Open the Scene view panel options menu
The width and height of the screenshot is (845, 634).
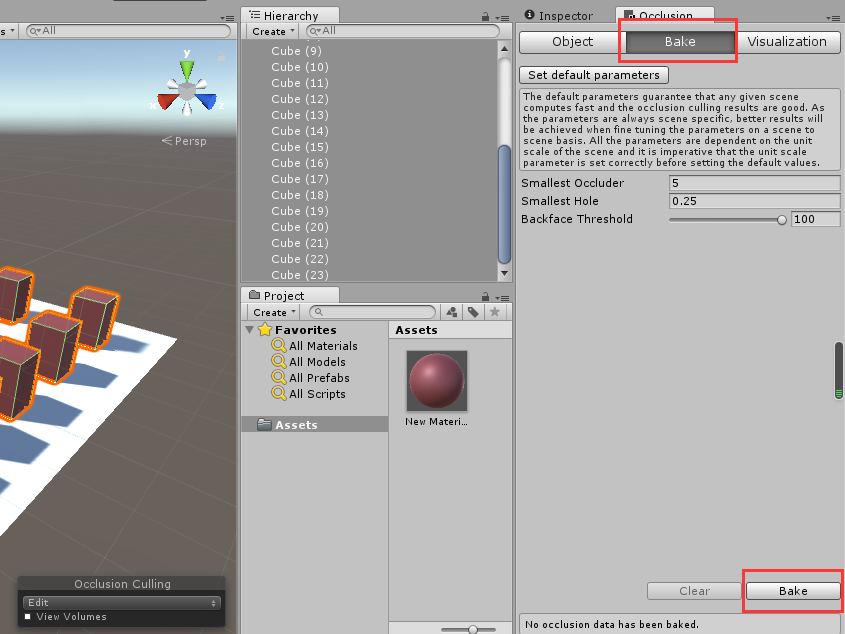[x=227, y=18]
